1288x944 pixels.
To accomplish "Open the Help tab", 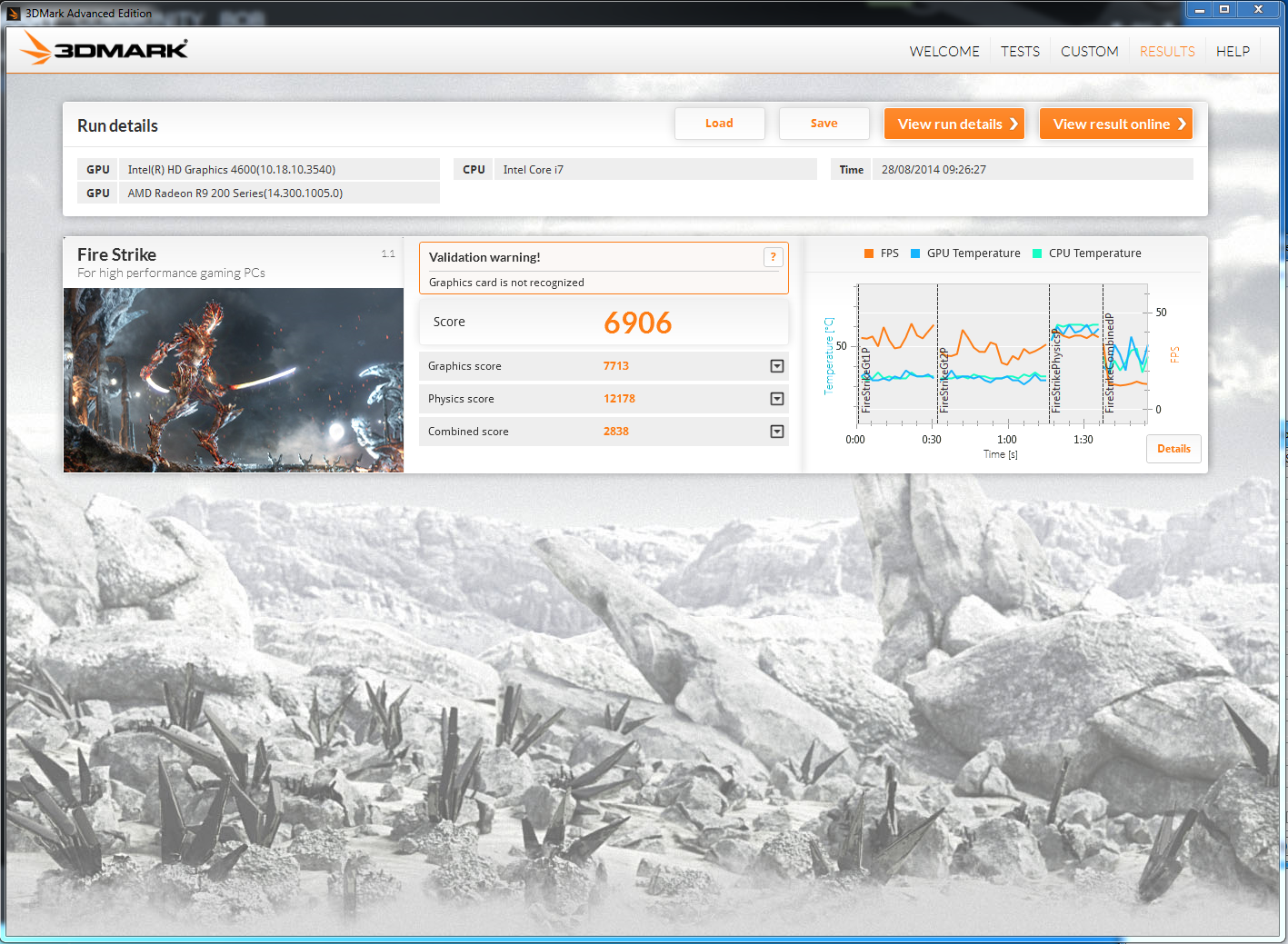I will click(x=1233, y=52).
